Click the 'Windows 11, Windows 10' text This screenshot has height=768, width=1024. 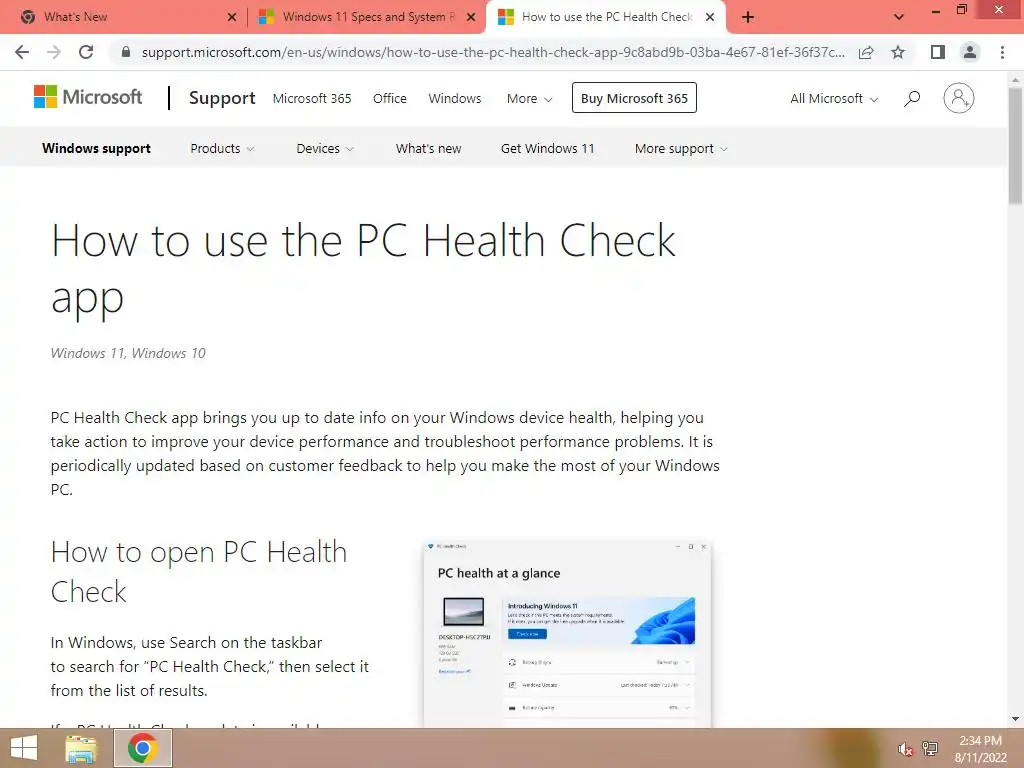coord(128,353)
